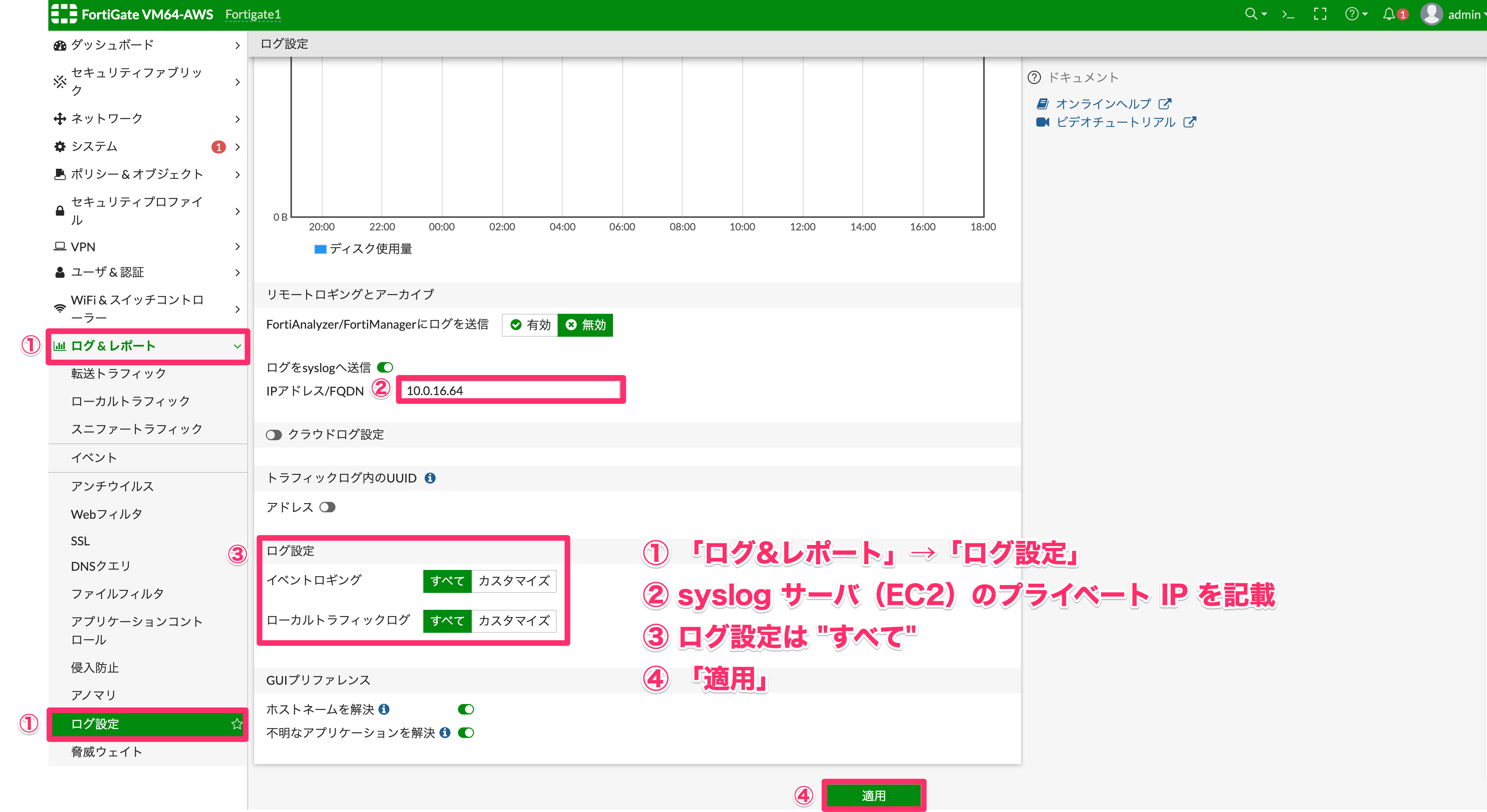Viewport: 1487px width, 812px height.
Task: Click the ディスク使用量 legend color box
Action: click(x=320, y=249)
